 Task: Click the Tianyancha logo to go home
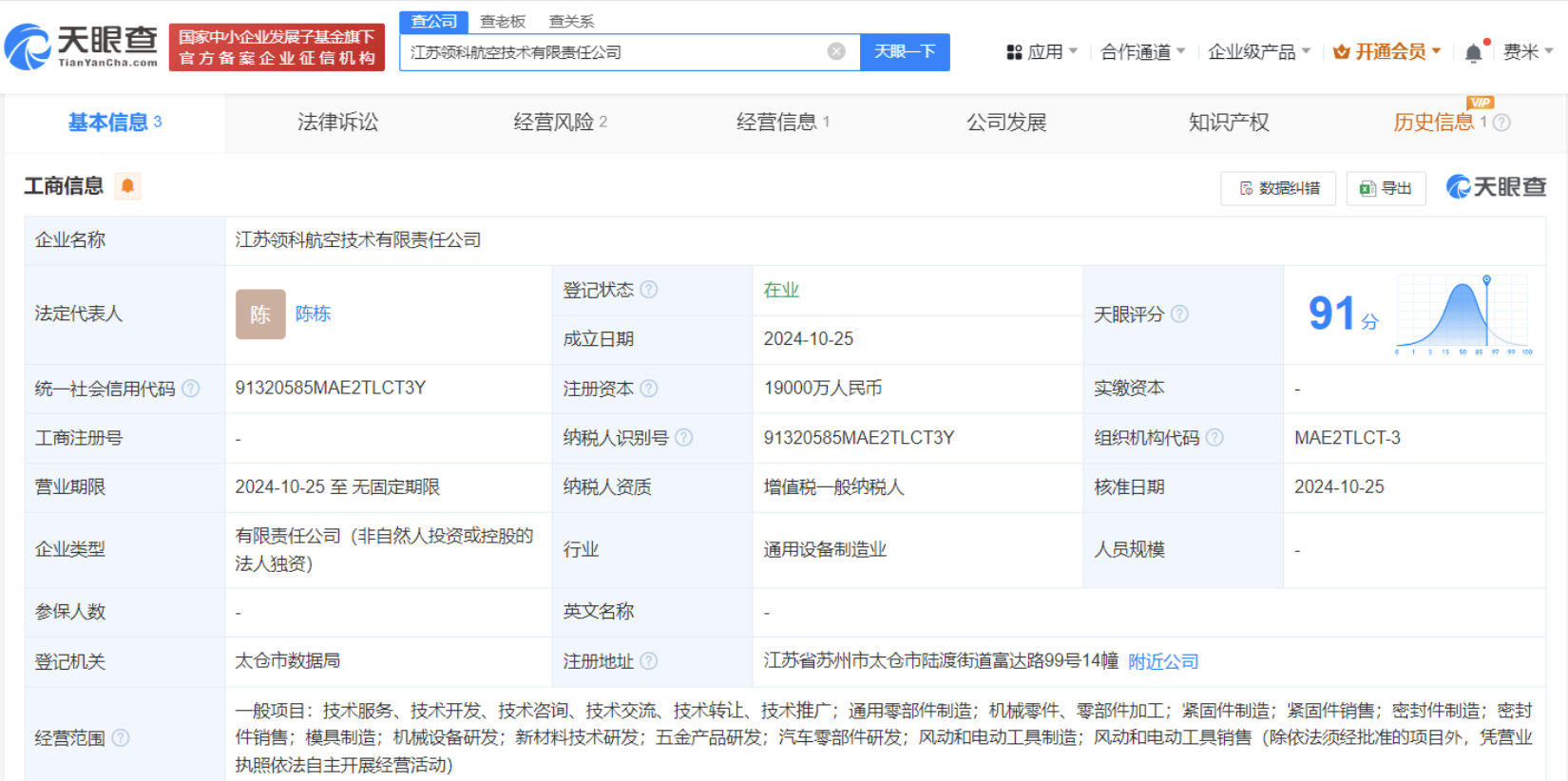point(82,46)
